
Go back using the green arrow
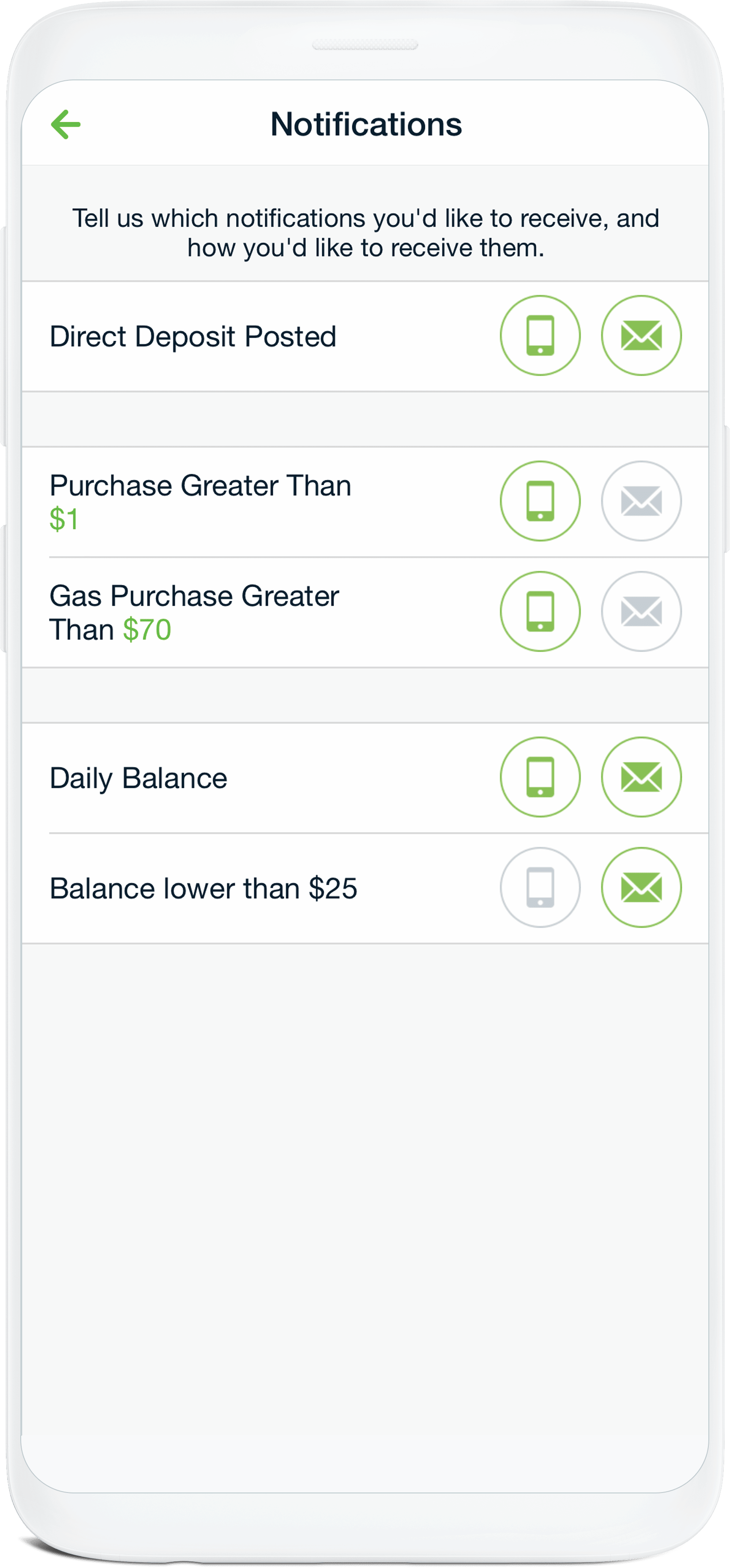click(x=66, y=125)
